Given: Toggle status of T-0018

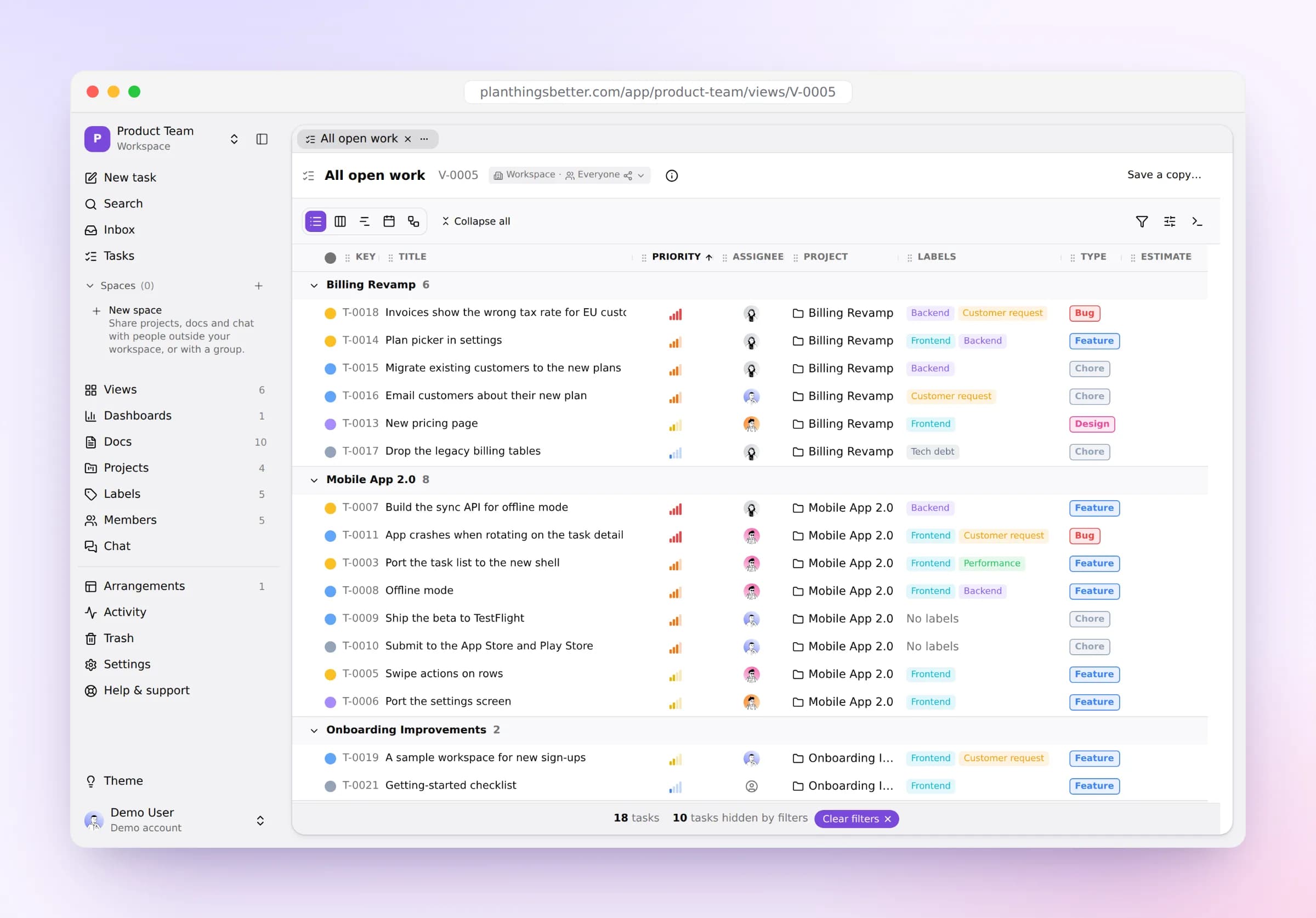Looking at the screenshot, I should pos(330,313).
